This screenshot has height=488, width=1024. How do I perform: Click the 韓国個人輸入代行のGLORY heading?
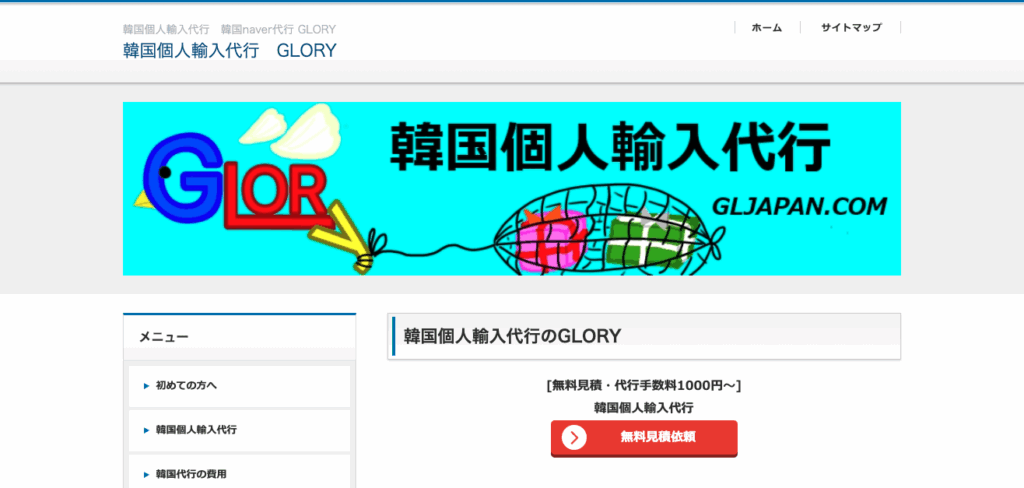coord(512,336)
